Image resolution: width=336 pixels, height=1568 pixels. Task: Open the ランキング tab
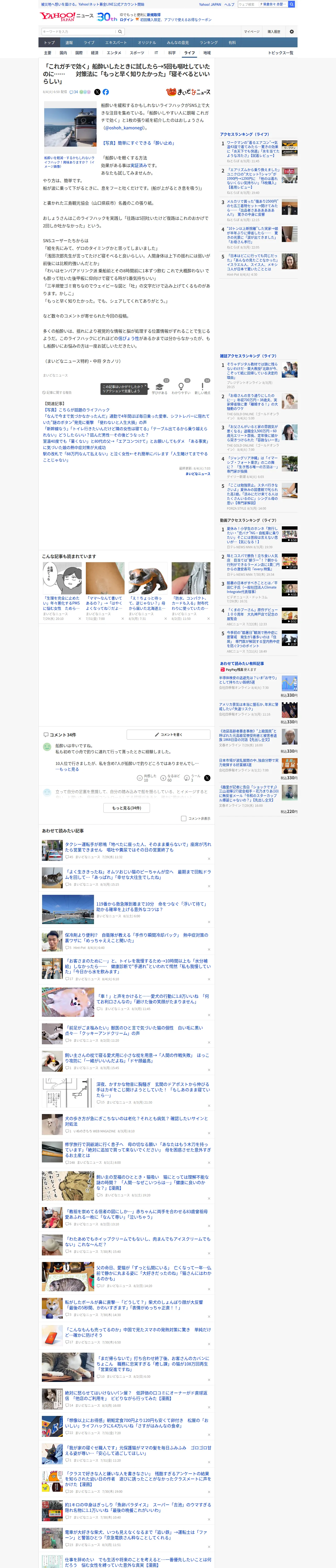coord(209,43)
